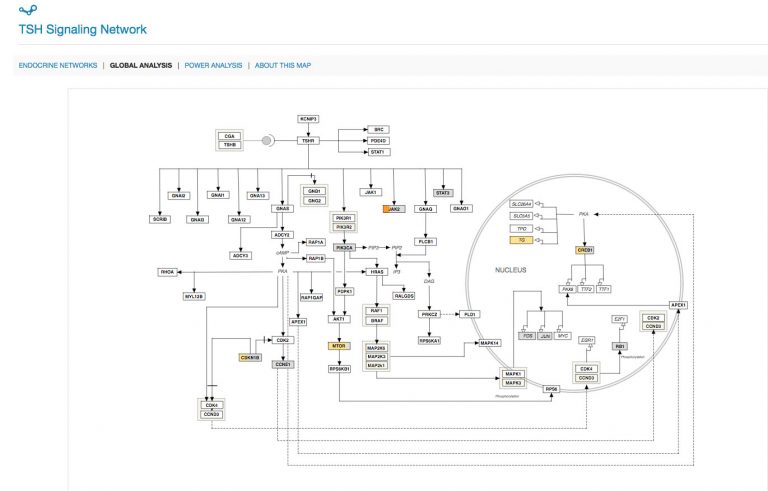Click the AKT1 node

339,319
